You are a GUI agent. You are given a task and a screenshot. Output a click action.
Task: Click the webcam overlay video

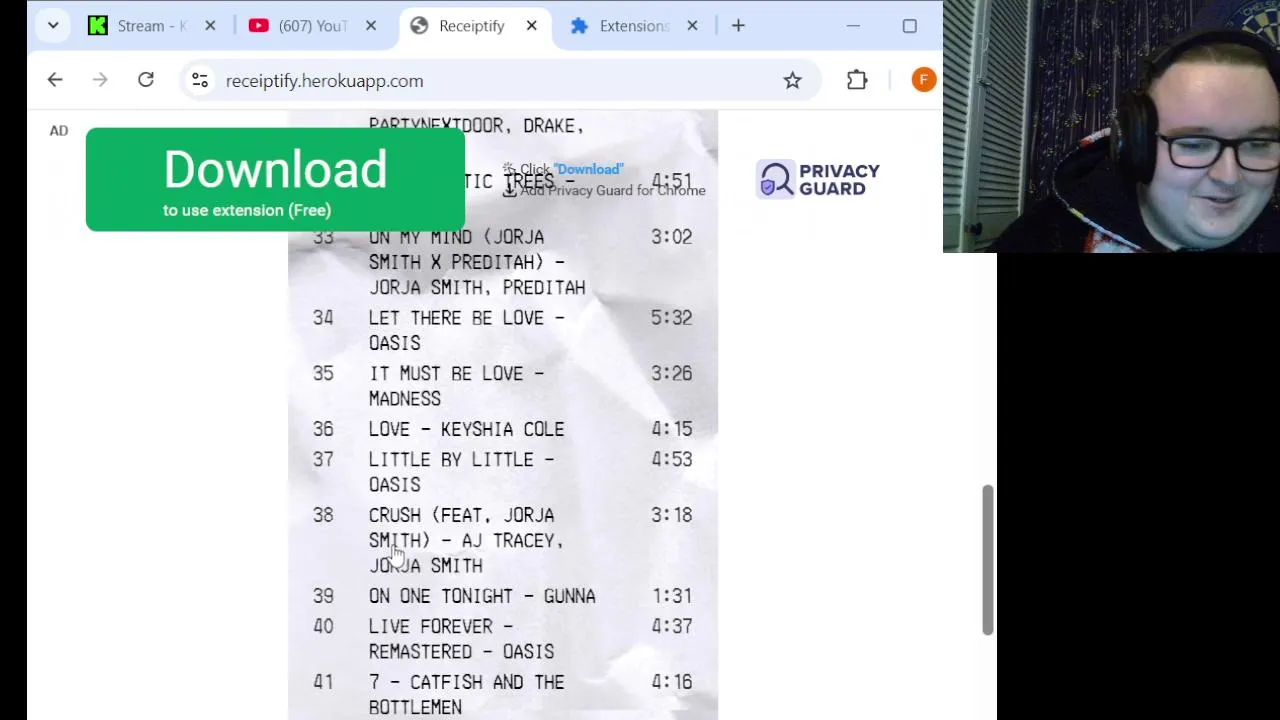pos(1111,126)
